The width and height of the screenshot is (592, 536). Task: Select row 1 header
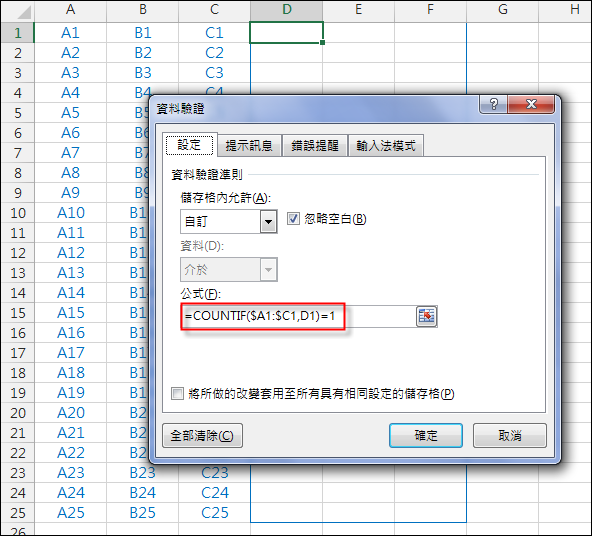tap(18, 33)
